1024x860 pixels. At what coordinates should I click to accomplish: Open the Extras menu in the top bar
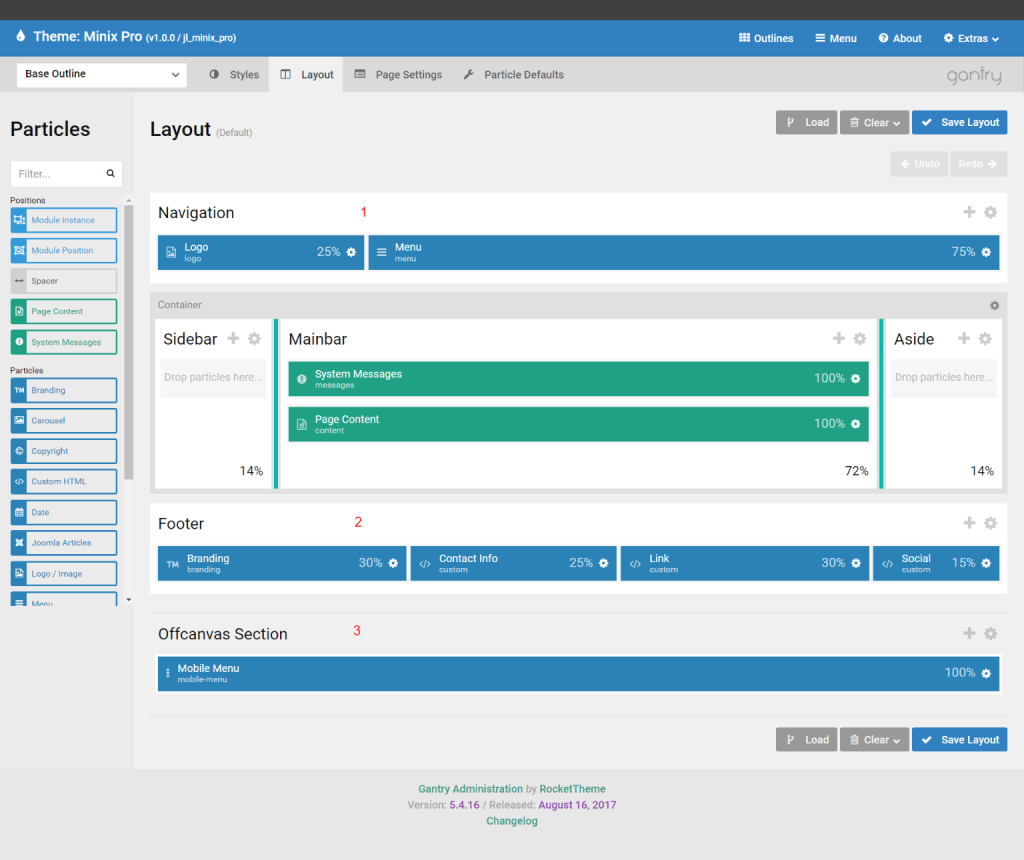(970, 38)
